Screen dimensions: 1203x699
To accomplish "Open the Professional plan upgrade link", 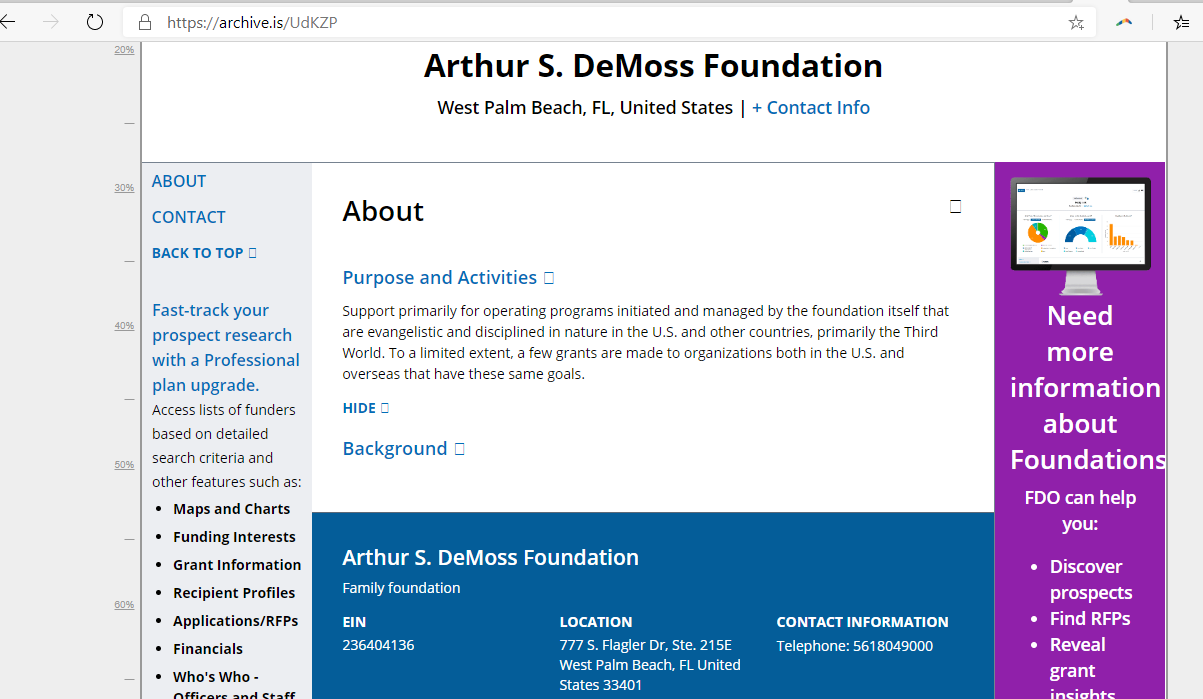I will click(226, 347).
